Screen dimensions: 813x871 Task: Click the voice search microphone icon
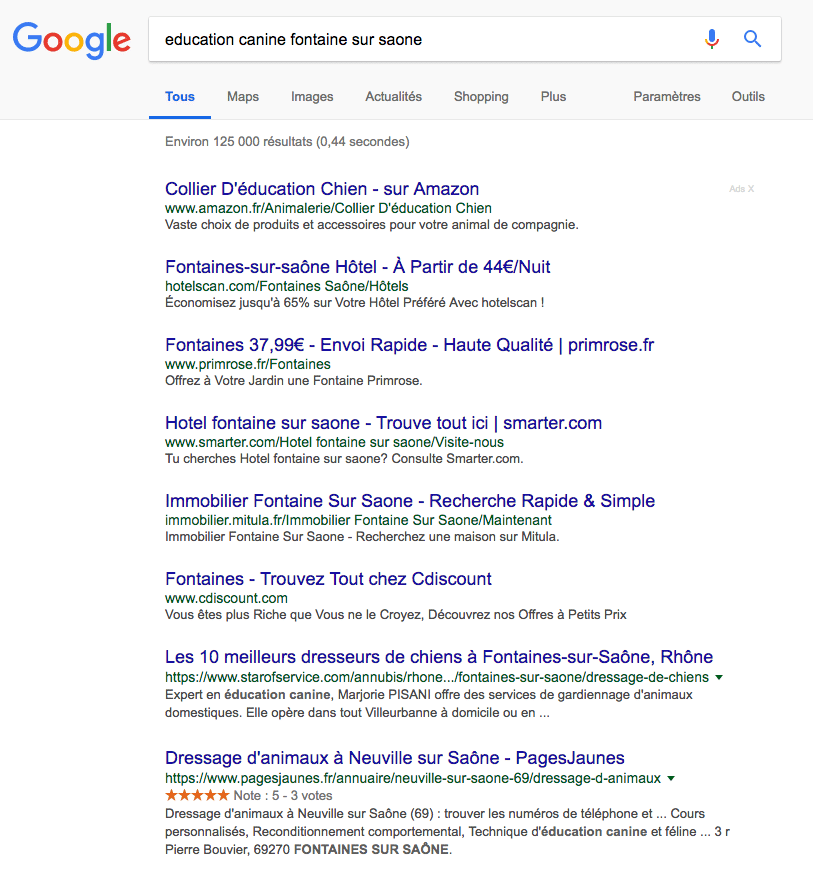(712, 39)
